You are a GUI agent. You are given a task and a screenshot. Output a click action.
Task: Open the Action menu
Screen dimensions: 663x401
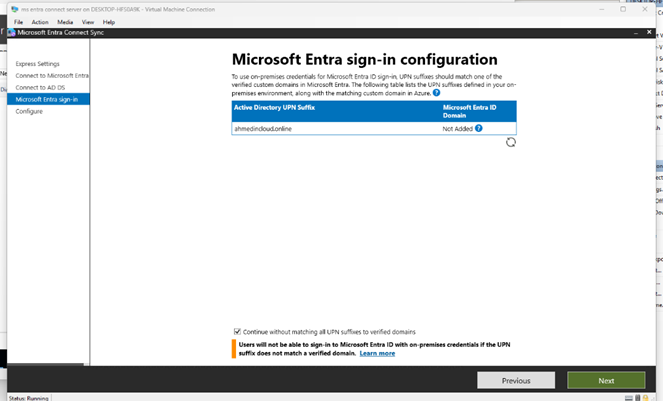(x=39, y=21)
